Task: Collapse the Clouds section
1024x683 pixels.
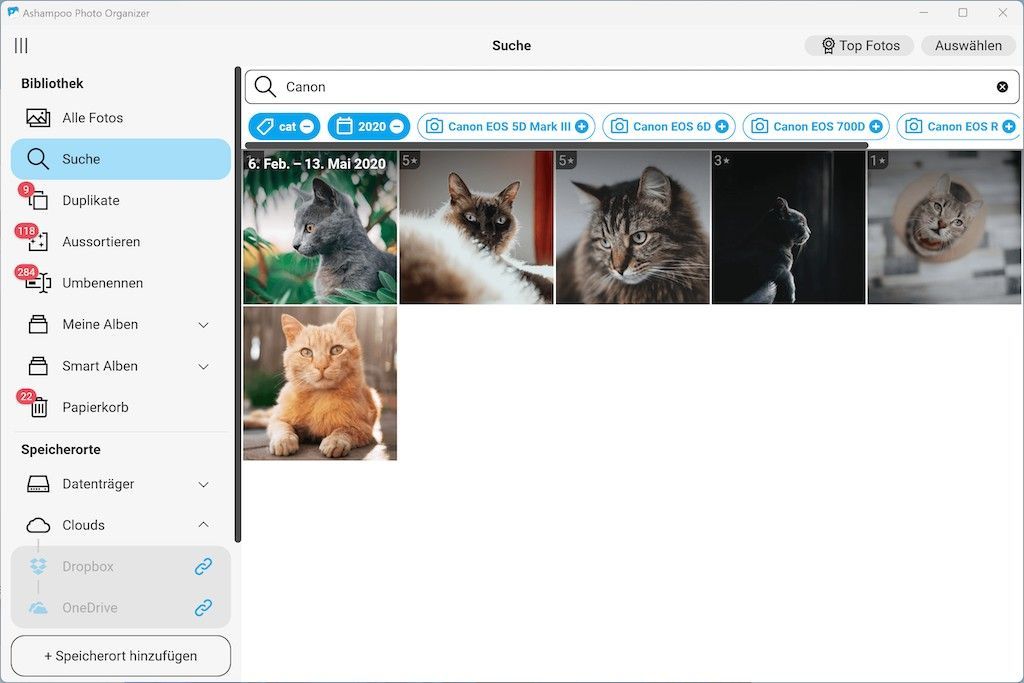Action: coord(203,525)
